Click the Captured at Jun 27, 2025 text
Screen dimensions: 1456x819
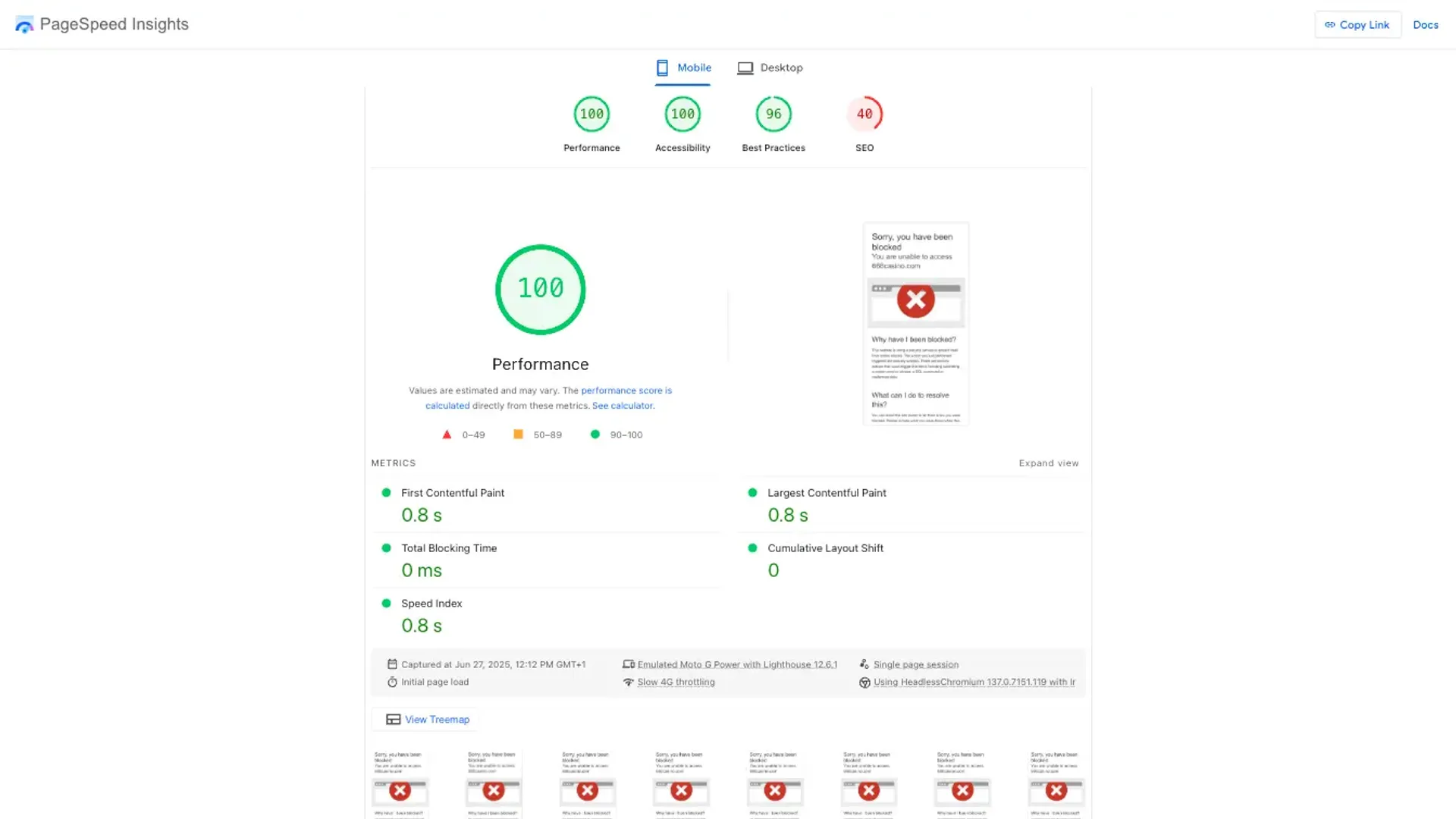[493, 665]
